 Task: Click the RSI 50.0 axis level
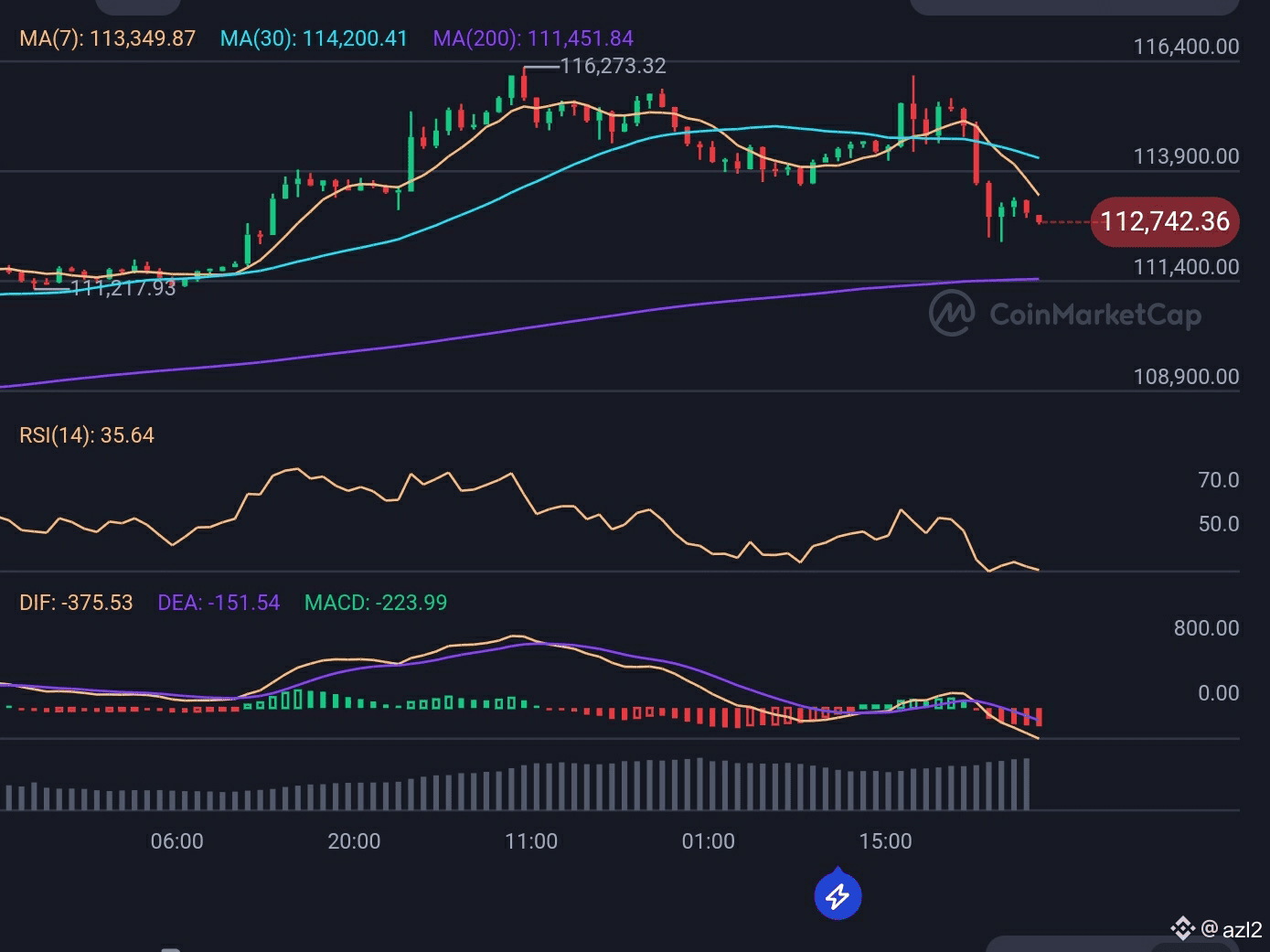coord(1219,524)
